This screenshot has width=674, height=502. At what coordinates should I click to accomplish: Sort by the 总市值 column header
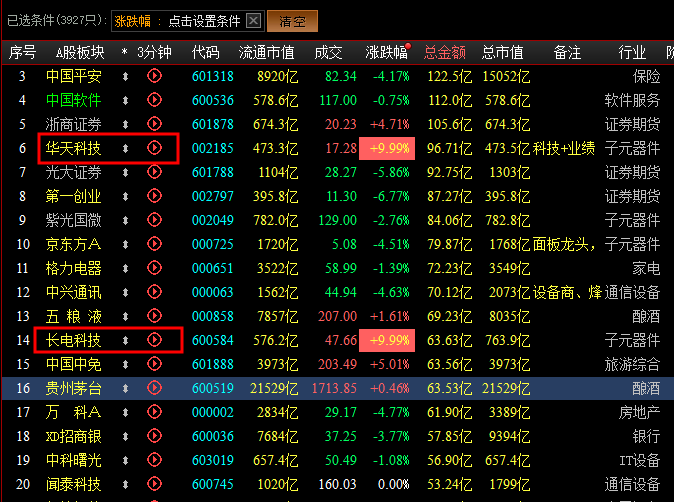(x=502, y=52)
